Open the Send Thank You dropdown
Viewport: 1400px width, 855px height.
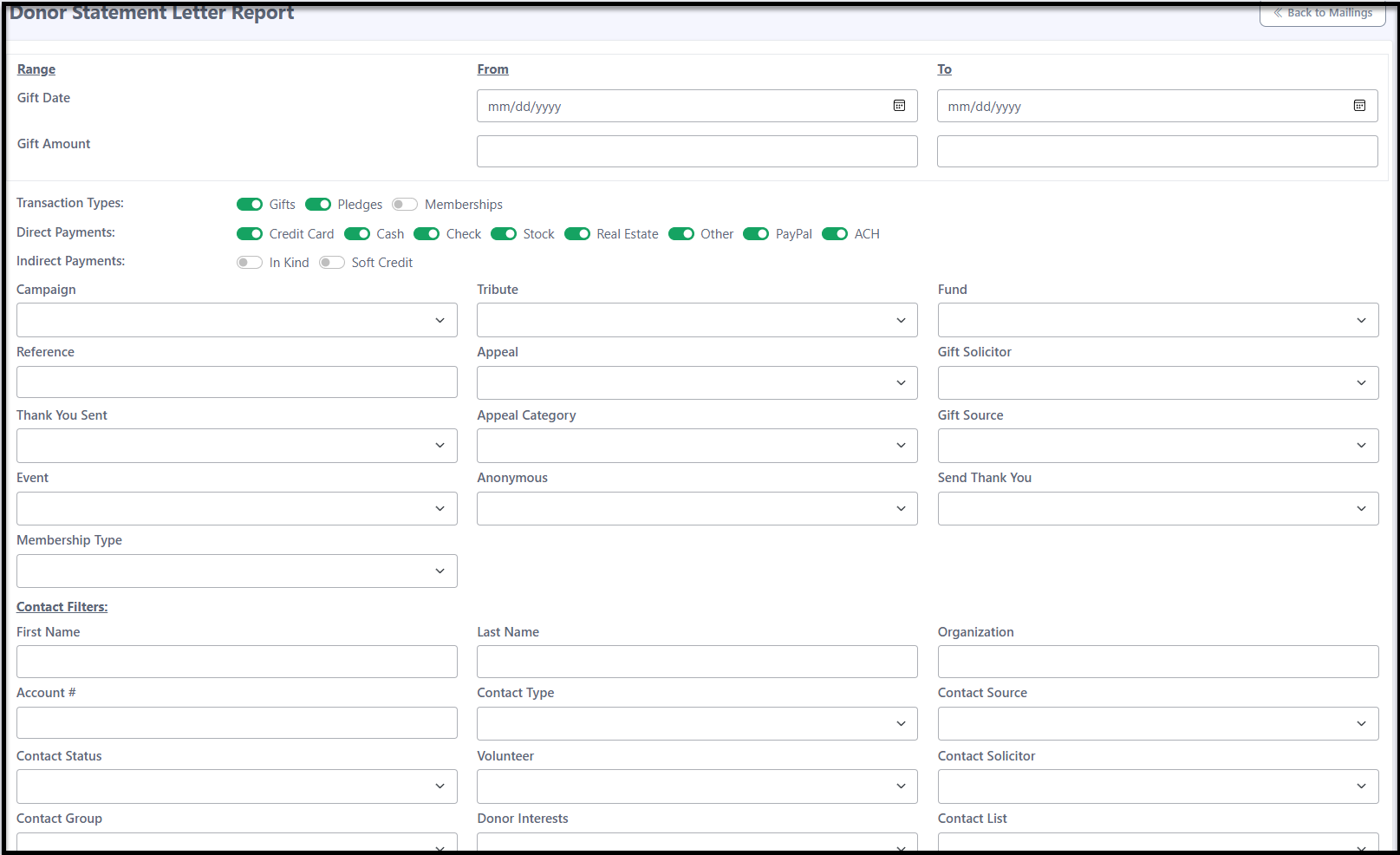1158,508
